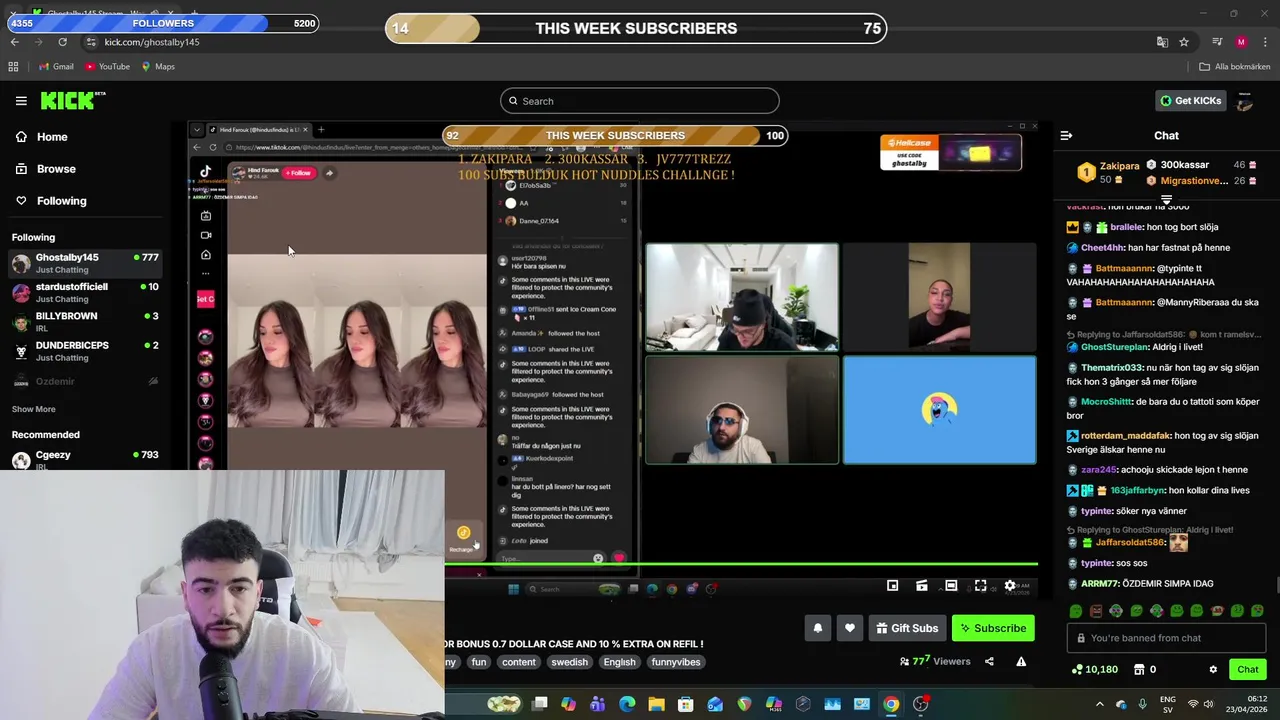Switch the player to theater mode
Screen dimensions: 1280x720
click(x=951, y=586)
